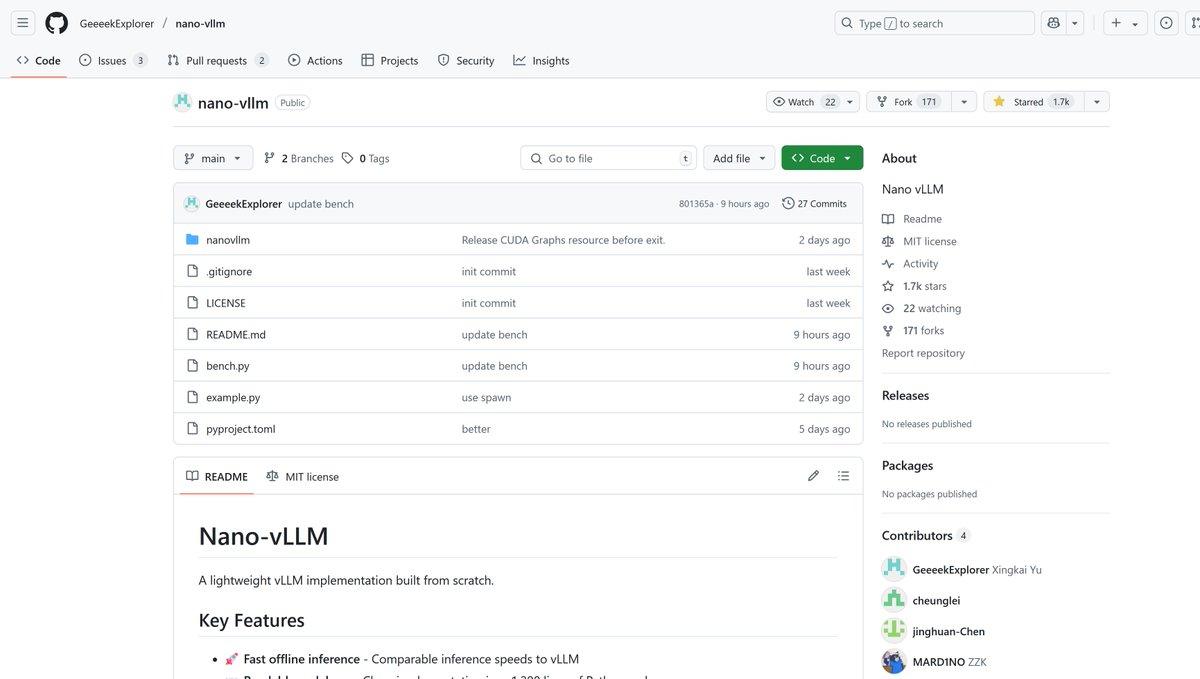Click the pencil edit README icon
1200x679 pixels.
(x=813, y=476)
